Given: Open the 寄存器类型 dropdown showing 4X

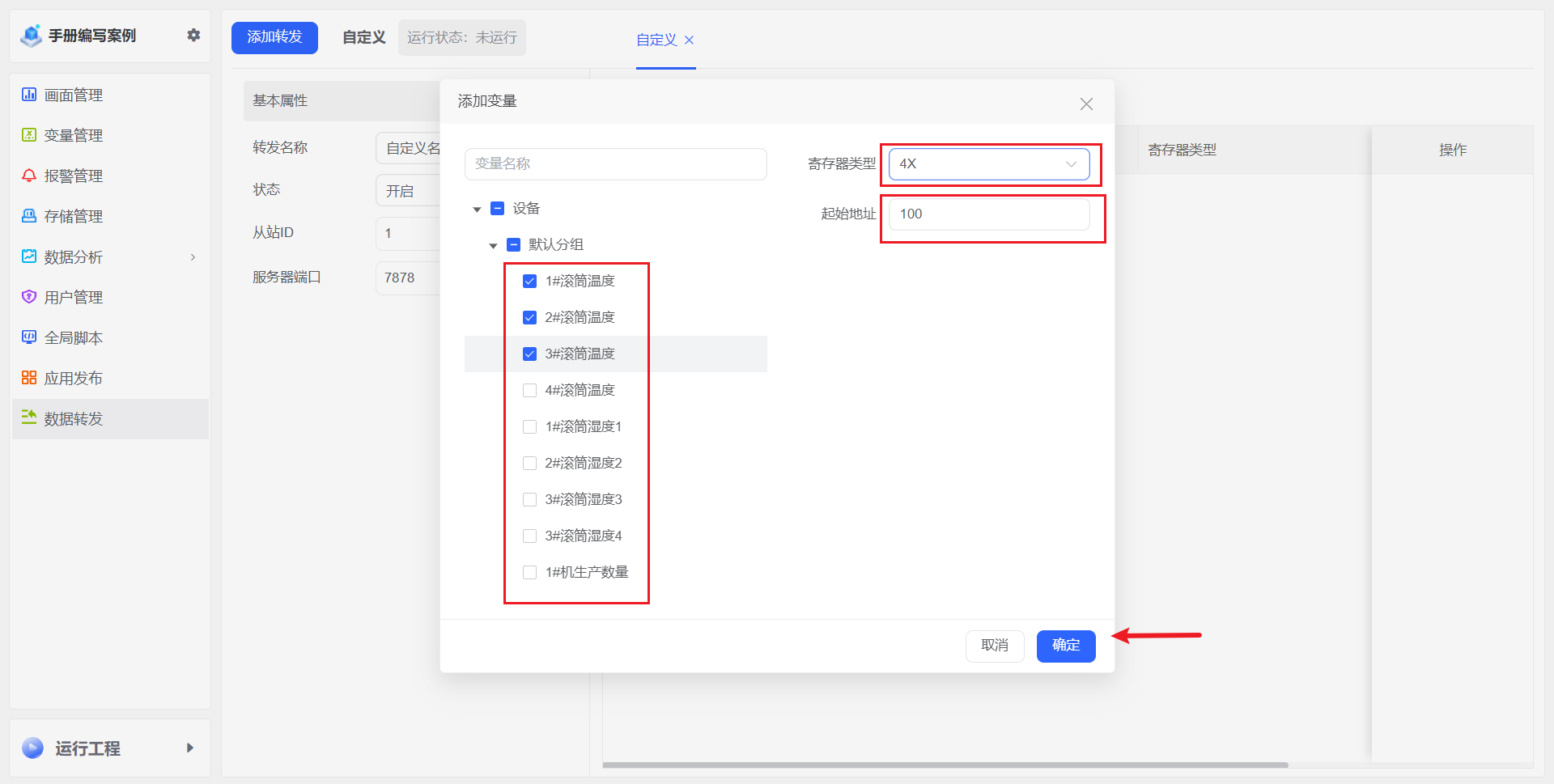Looking at the screenshot, I should click(988, 164).
